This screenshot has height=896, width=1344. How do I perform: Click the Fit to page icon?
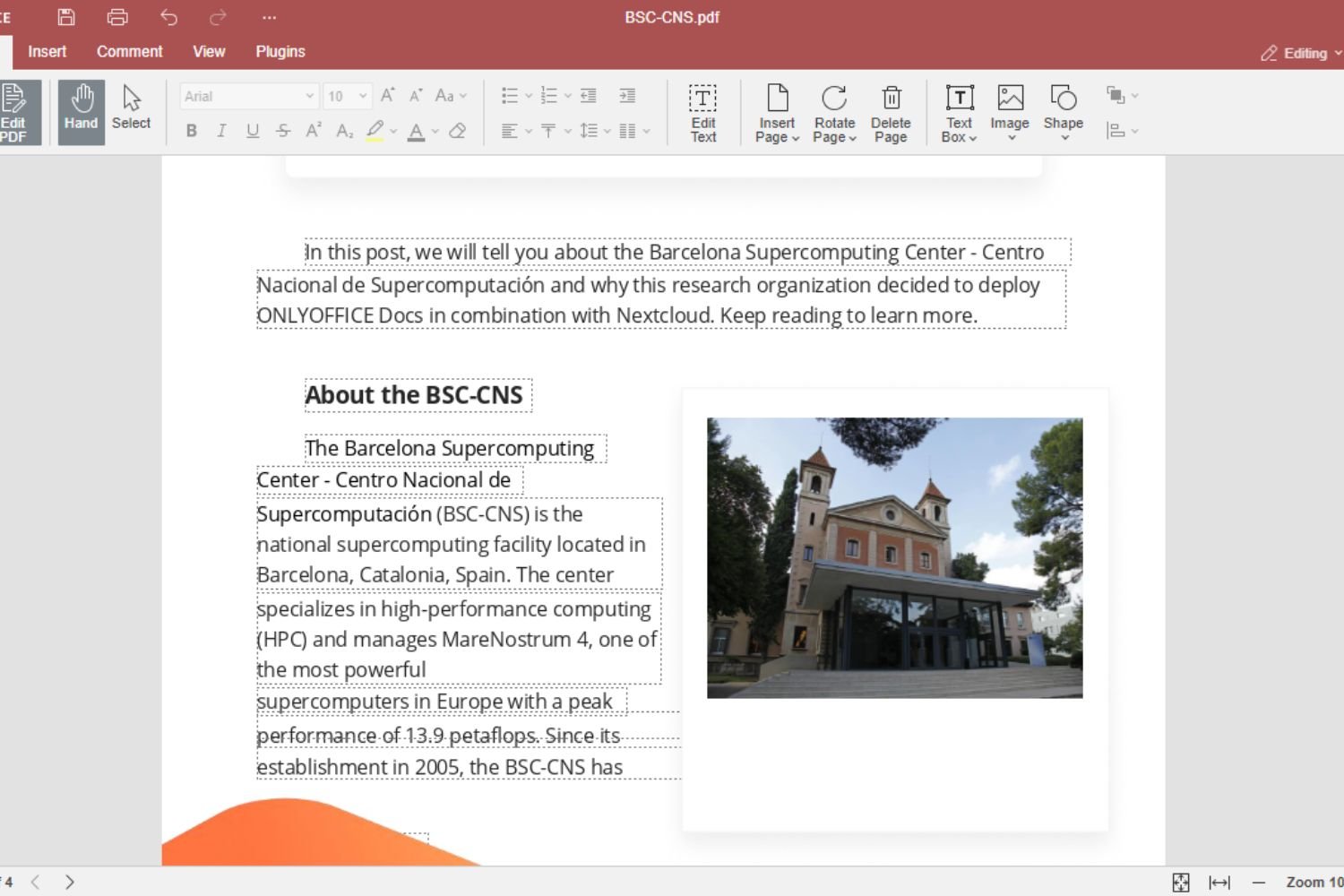tap(1181, 883)
